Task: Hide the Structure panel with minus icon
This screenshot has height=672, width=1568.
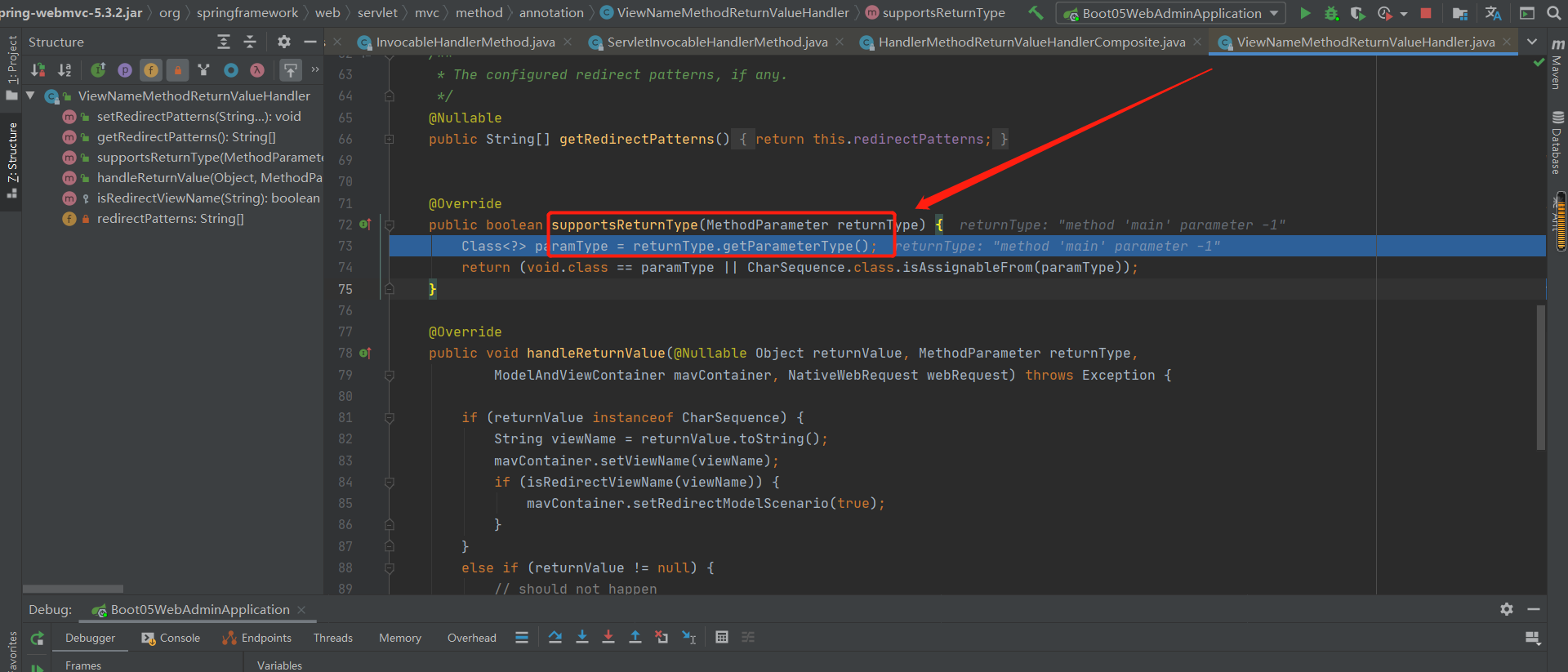Action: tap(310, 42)
